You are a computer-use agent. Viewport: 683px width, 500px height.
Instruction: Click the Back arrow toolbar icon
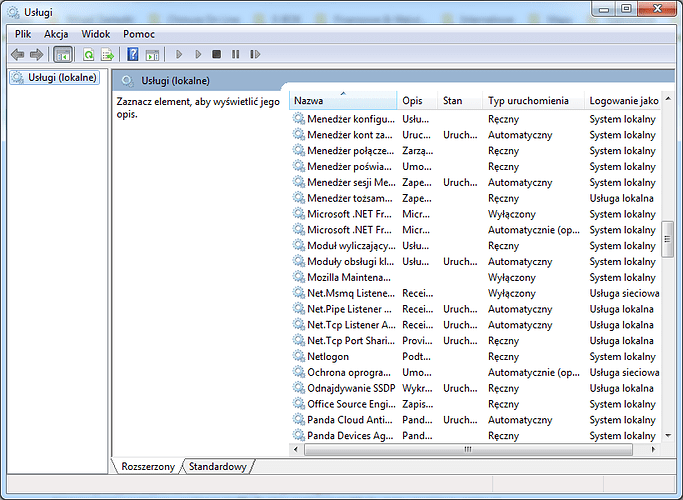[x=17, y=54]
